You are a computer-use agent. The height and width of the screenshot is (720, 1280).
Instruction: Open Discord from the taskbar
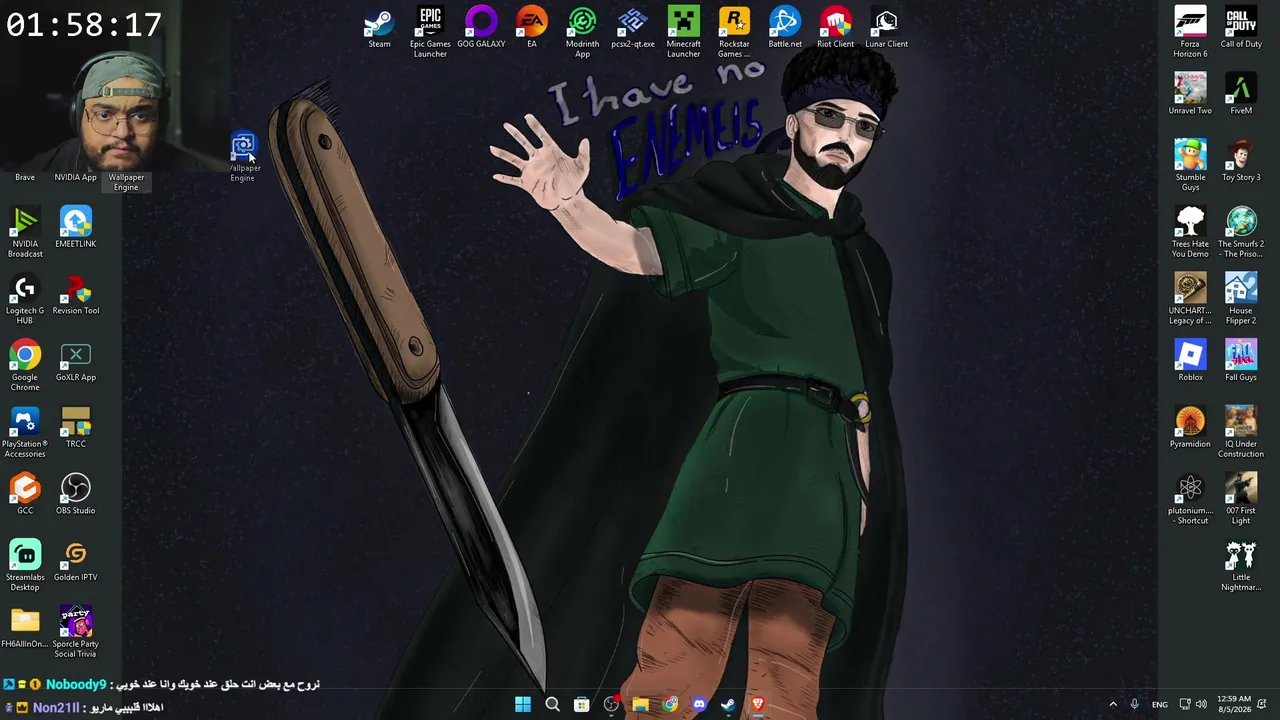(699, 705)
